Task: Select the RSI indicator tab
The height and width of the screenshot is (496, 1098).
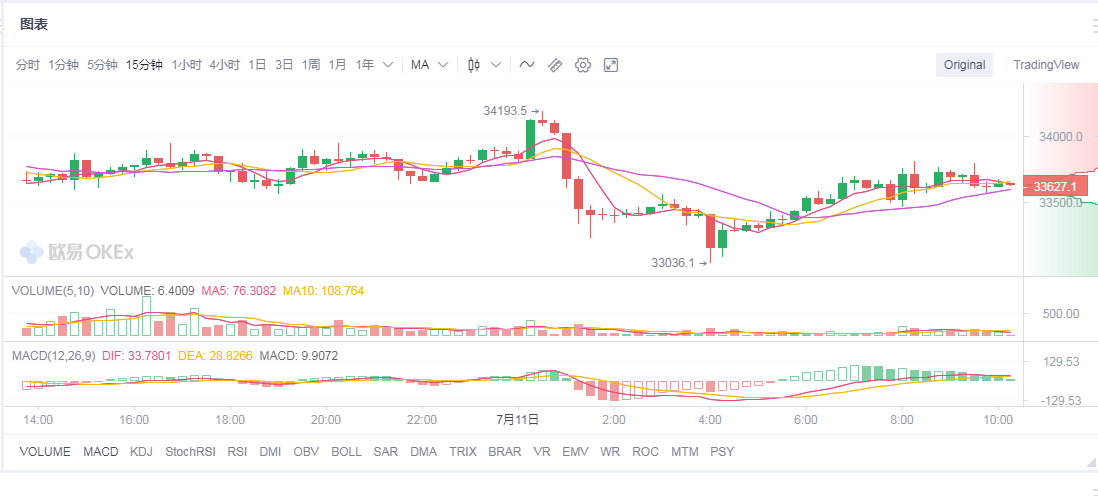Action: point(237,452)
